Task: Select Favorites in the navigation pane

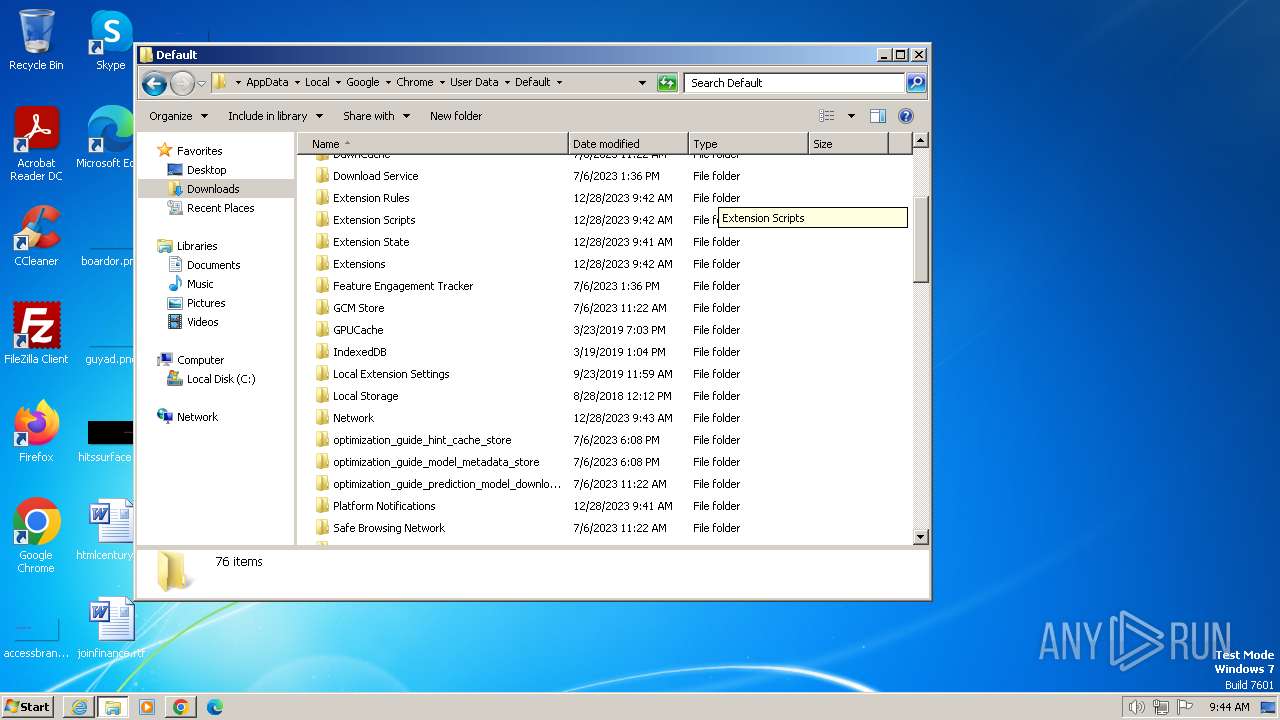Action: point(199,151)
